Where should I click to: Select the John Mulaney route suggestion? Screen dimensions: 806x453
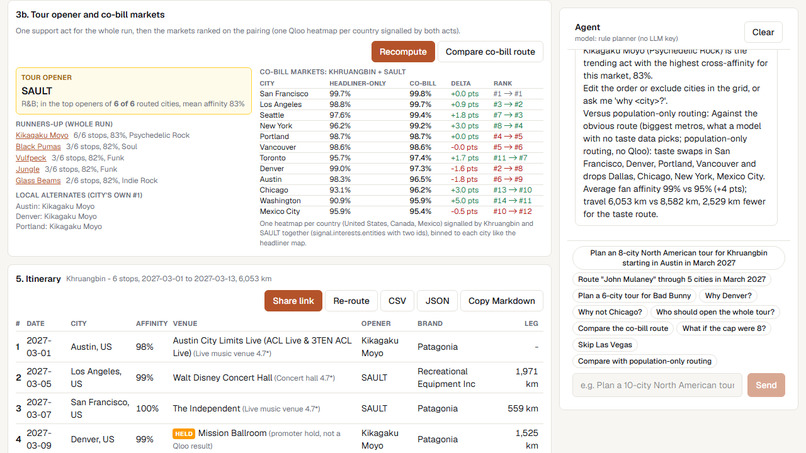(671, 279)
